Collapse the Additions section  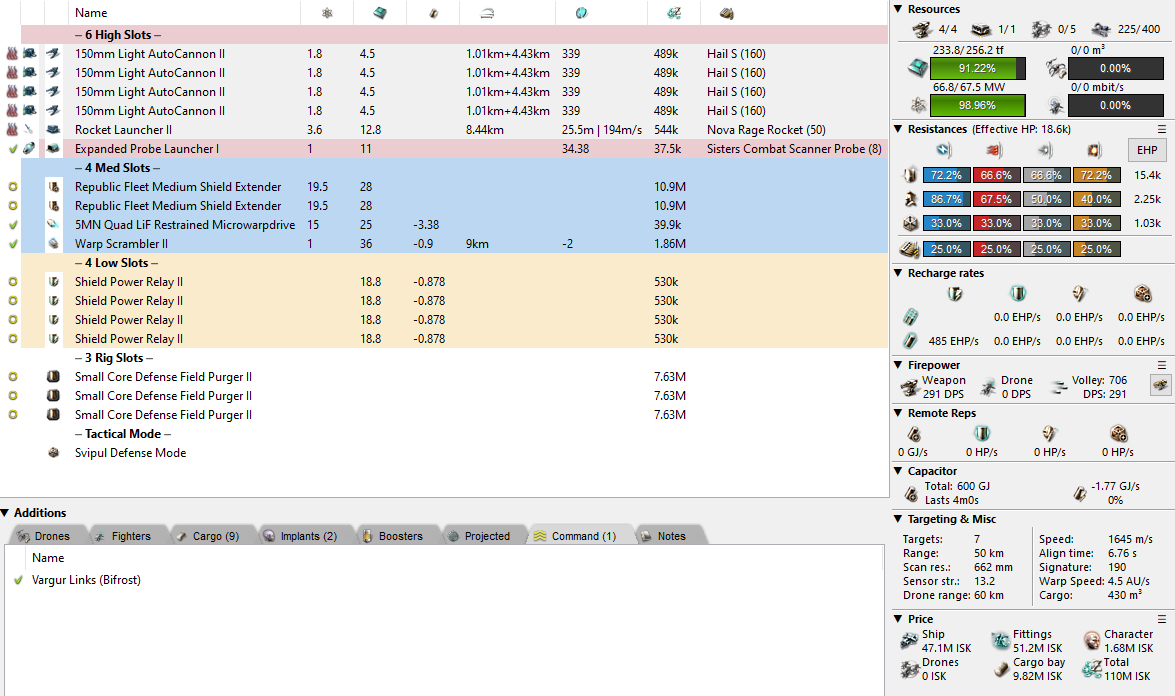[x=6, y=513]
